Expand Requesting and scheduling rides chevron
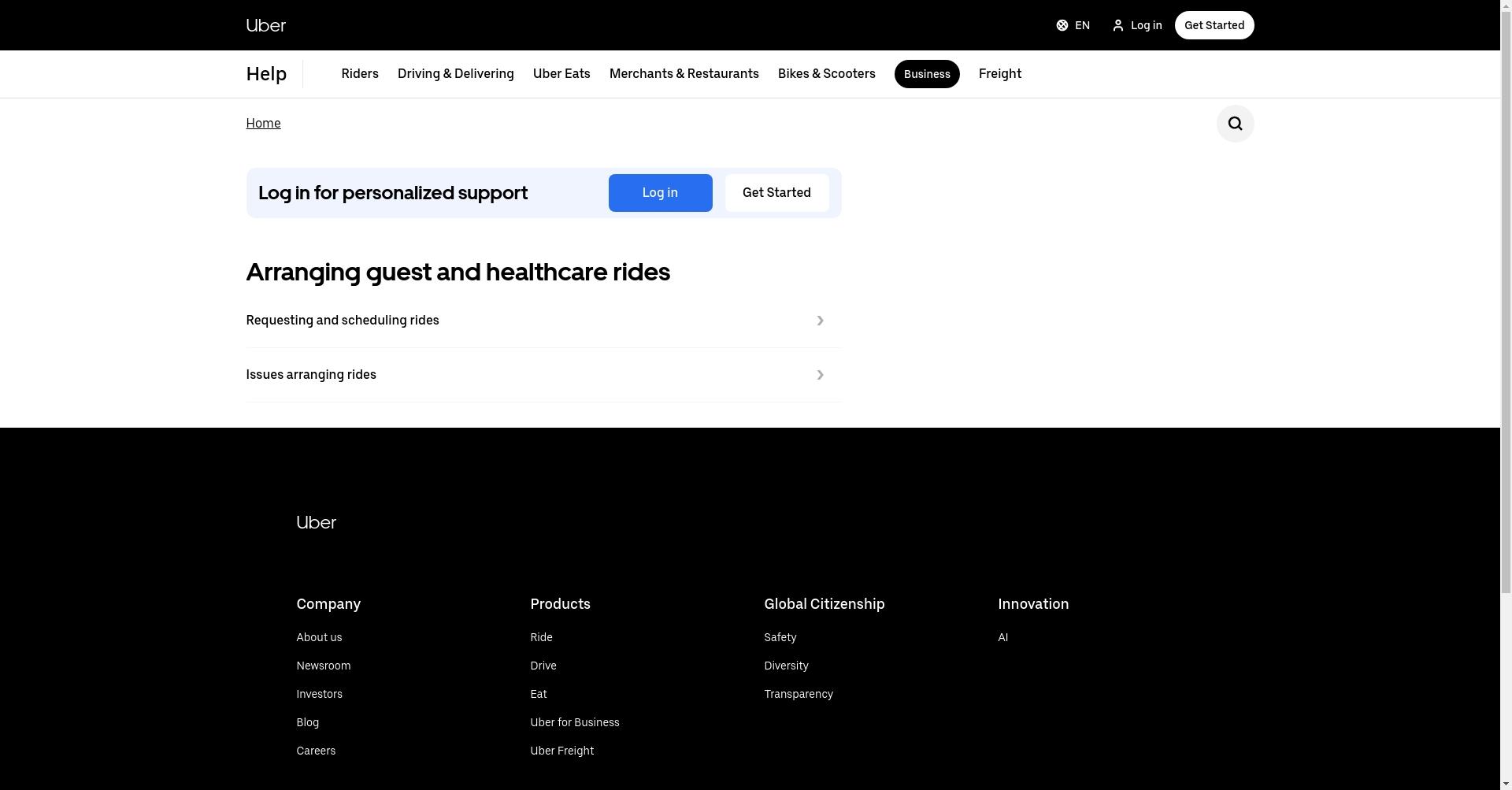This screenshot has width=1512, height=790. (820, 321)
